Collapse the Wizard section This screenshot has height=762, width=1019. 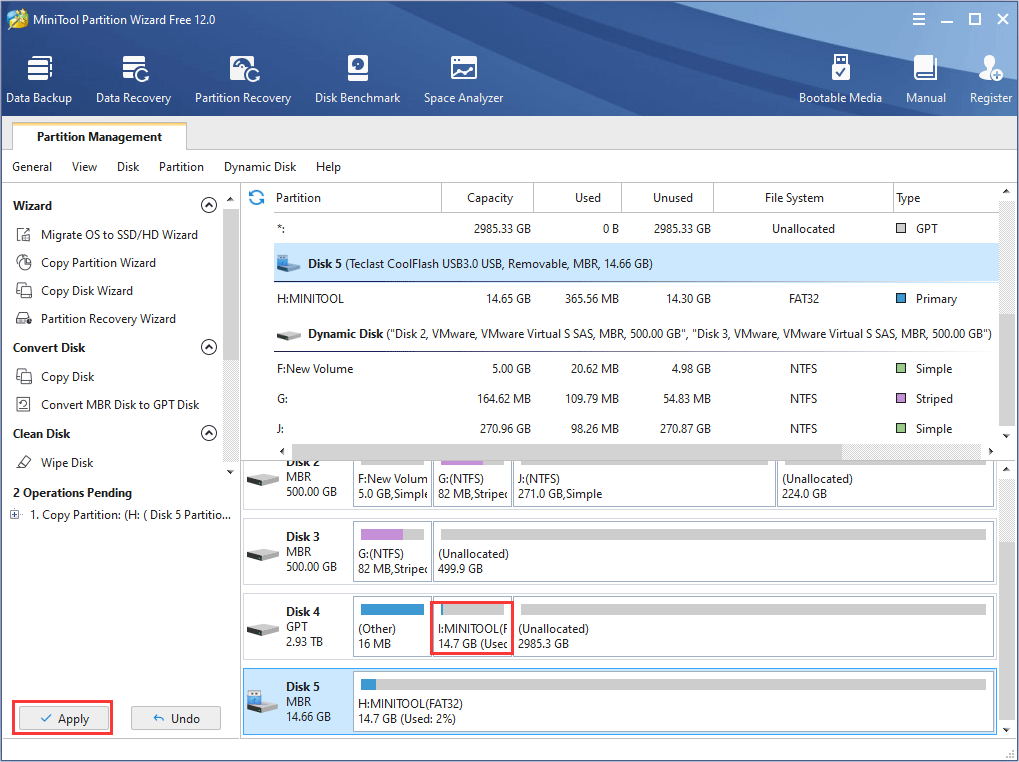click(209, 205)
